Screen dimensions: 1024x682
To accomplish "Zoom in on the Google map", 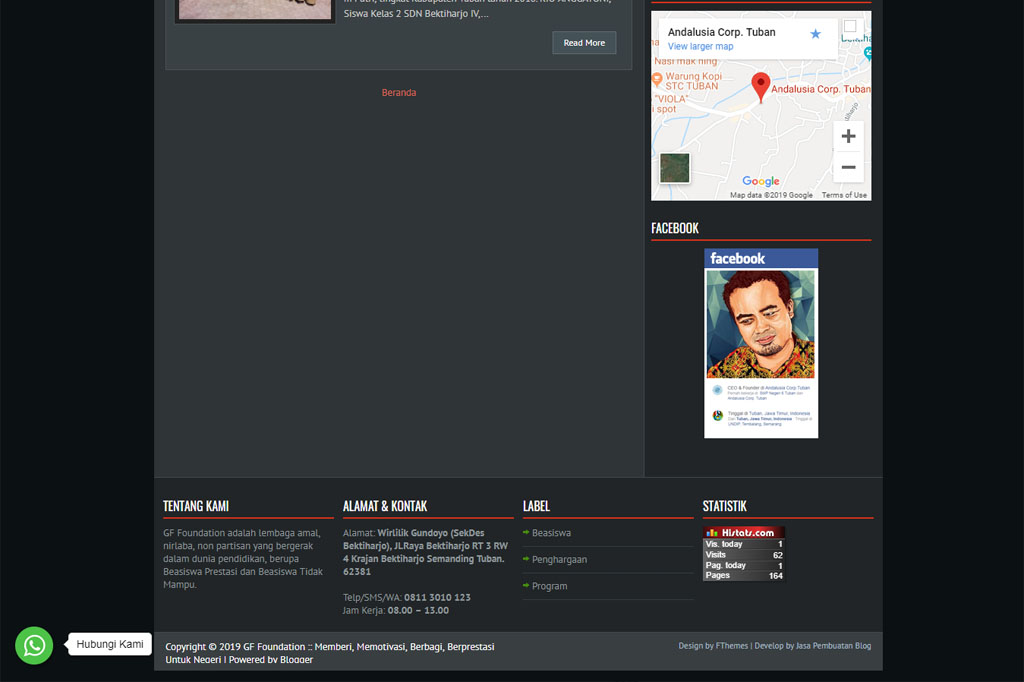I will 848,137.
